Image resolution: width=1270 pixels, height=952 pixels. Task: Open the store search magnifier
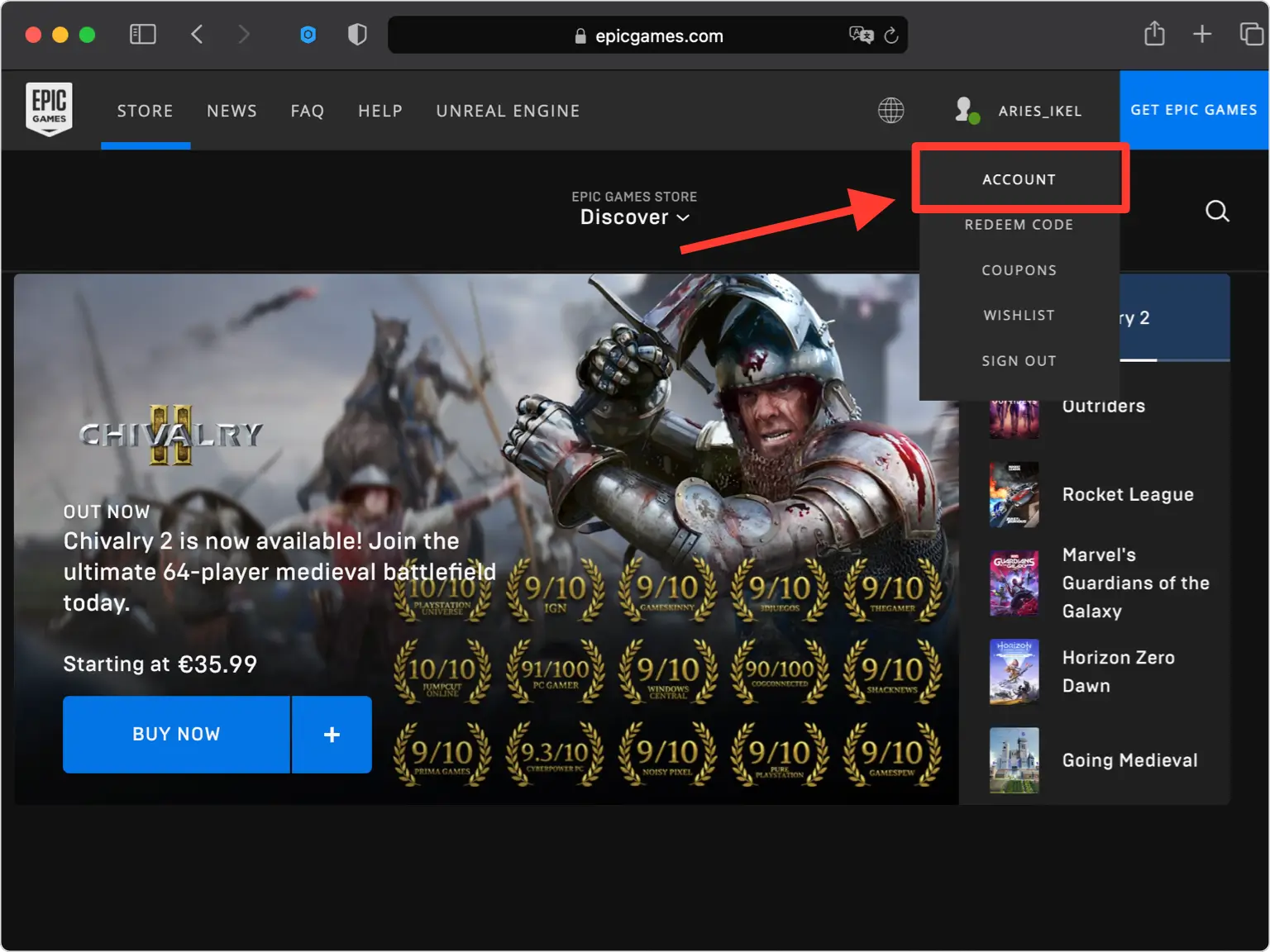1217,212
